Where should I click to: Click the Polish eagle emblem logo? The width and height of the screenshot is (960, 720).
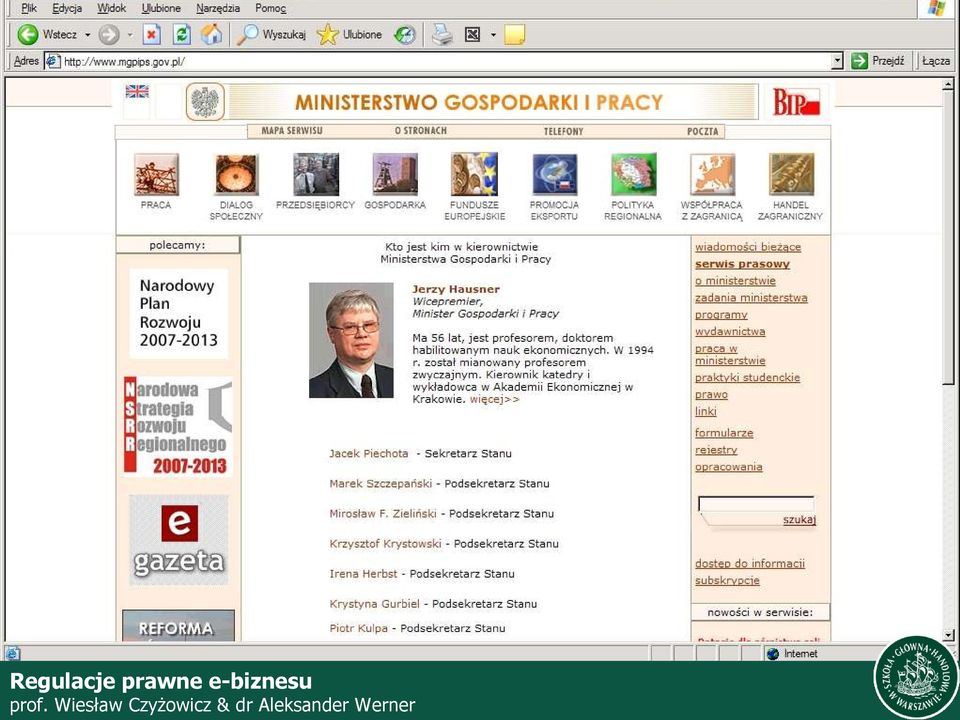coord(205,102)
